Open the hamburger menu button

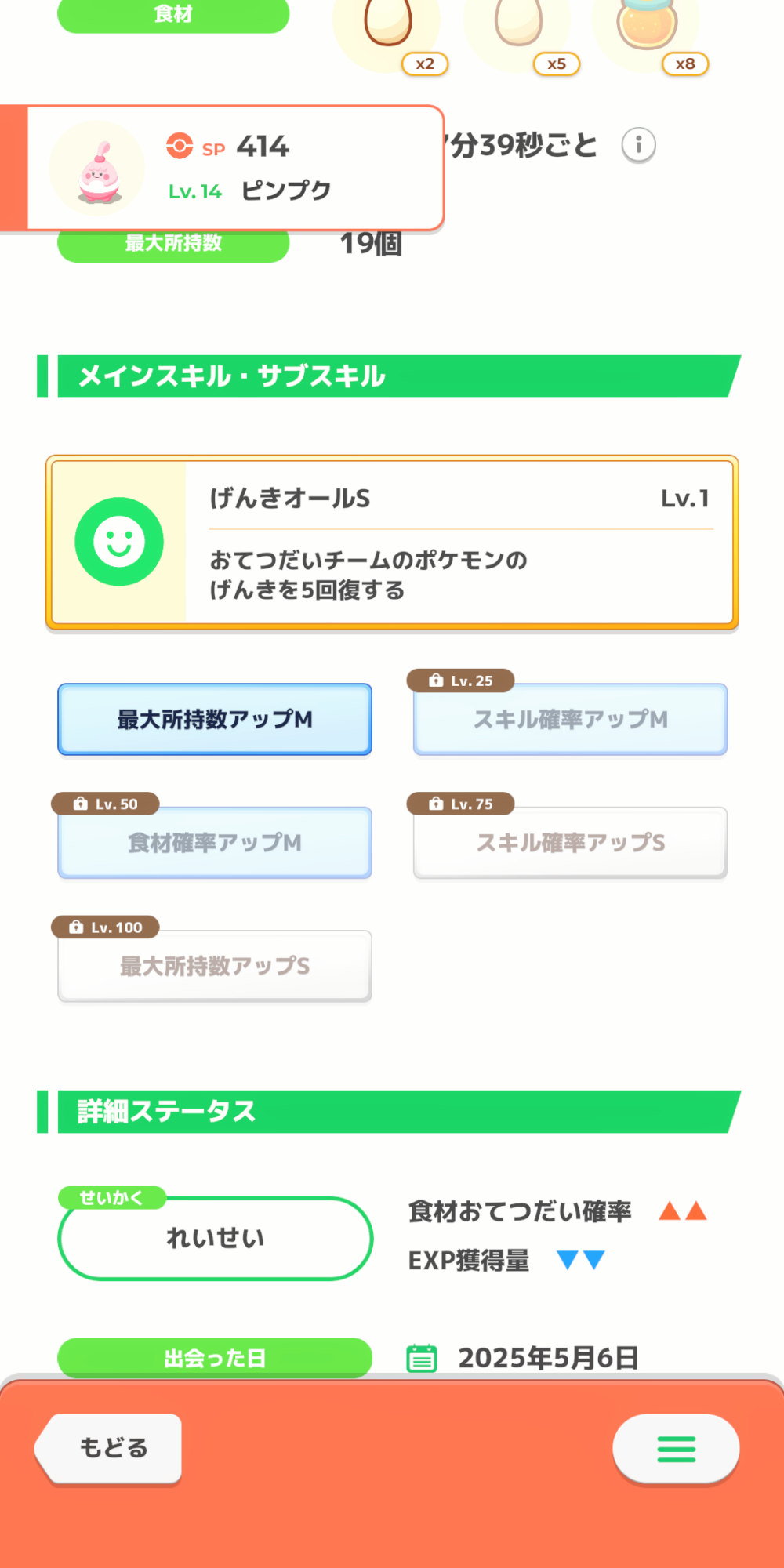pyautogui.click(x=676, y=1449)
